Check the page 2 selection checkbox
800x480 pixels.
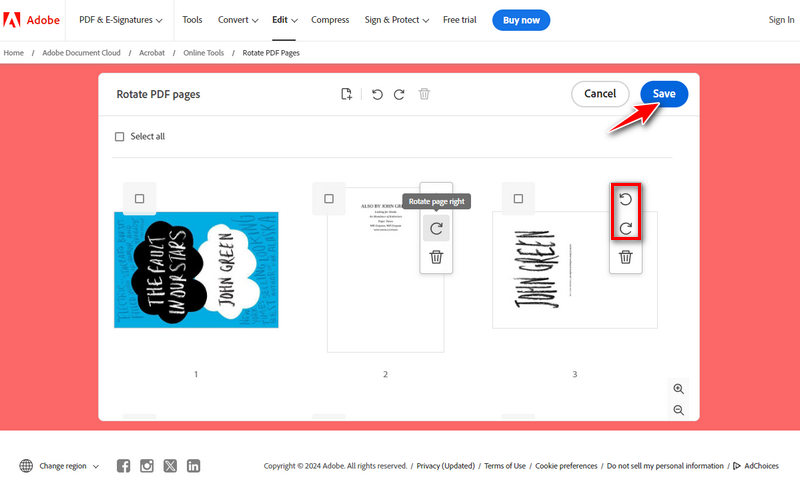pyautogui.click(x=329, y=198)
